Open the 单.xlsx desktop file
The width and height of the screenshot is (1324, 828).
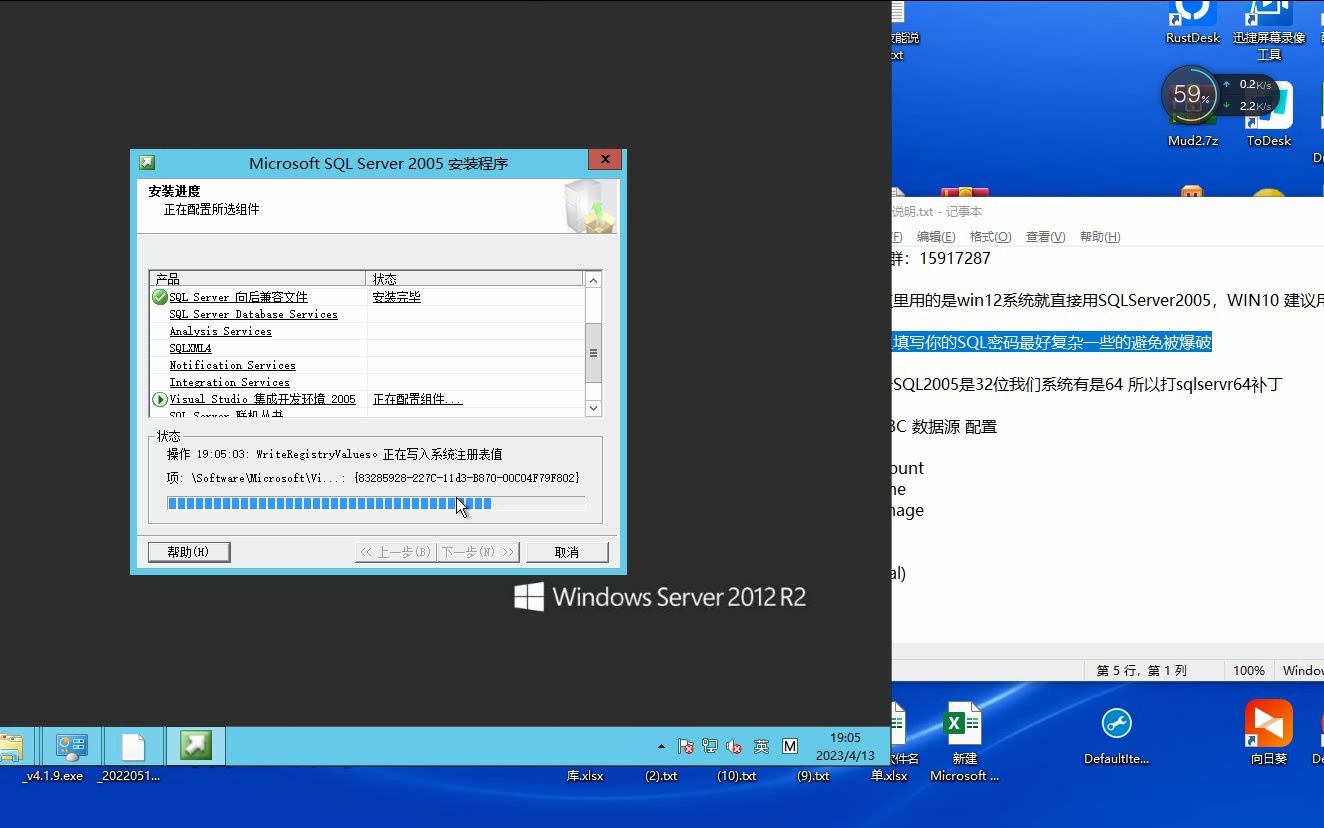pyautogui.click(x=889, y=776)
